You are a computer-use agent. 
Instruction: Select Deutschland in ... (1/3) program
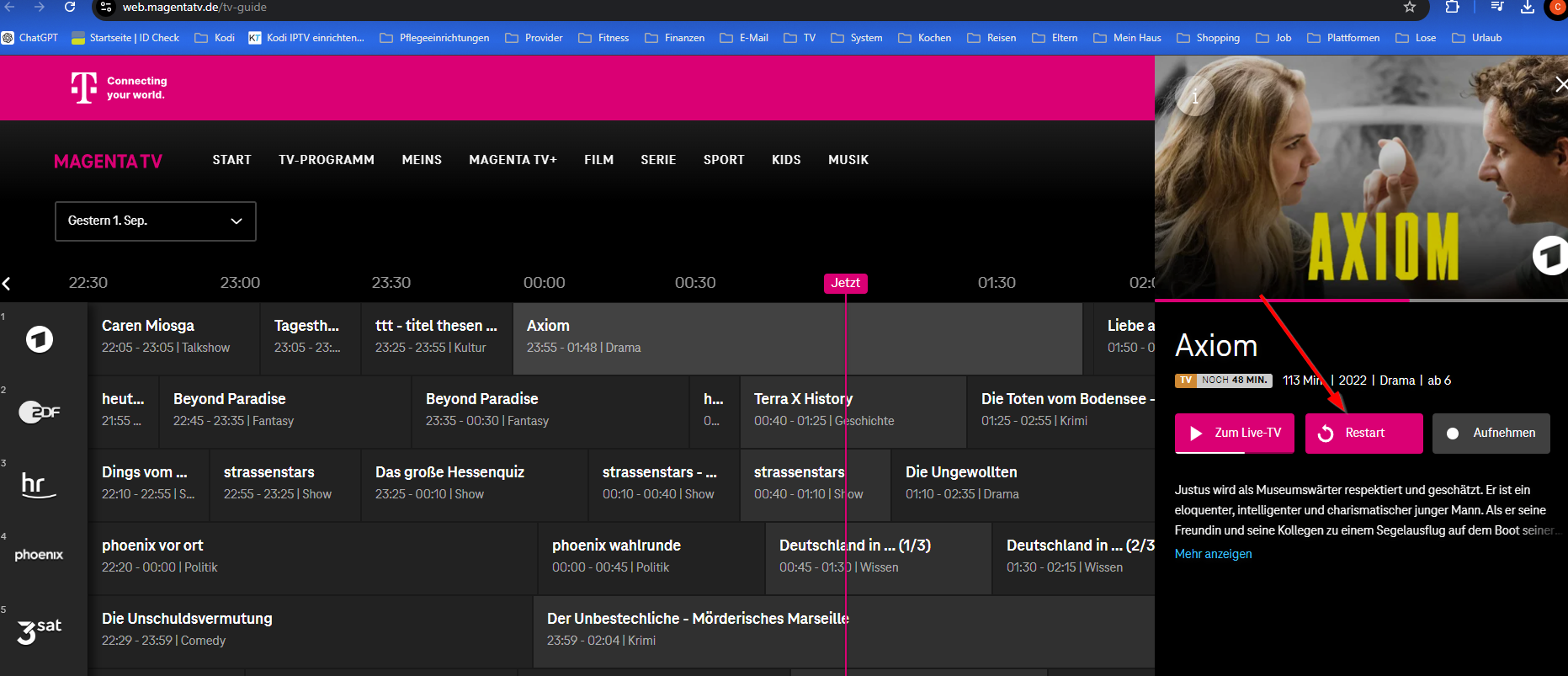tap(879, 558)
